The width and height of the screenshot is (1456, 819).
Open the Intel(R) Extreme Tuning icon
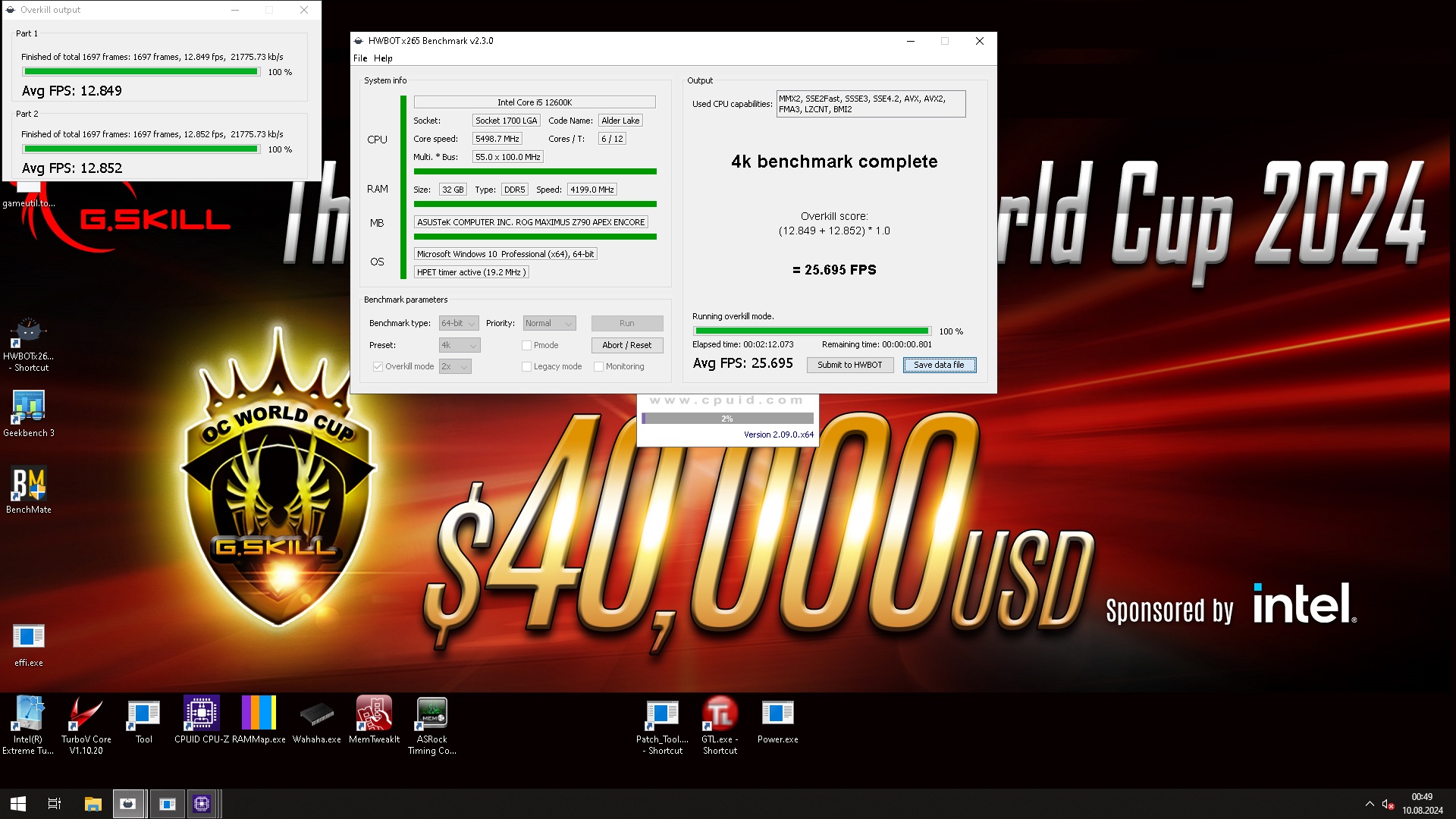(28, 725)
